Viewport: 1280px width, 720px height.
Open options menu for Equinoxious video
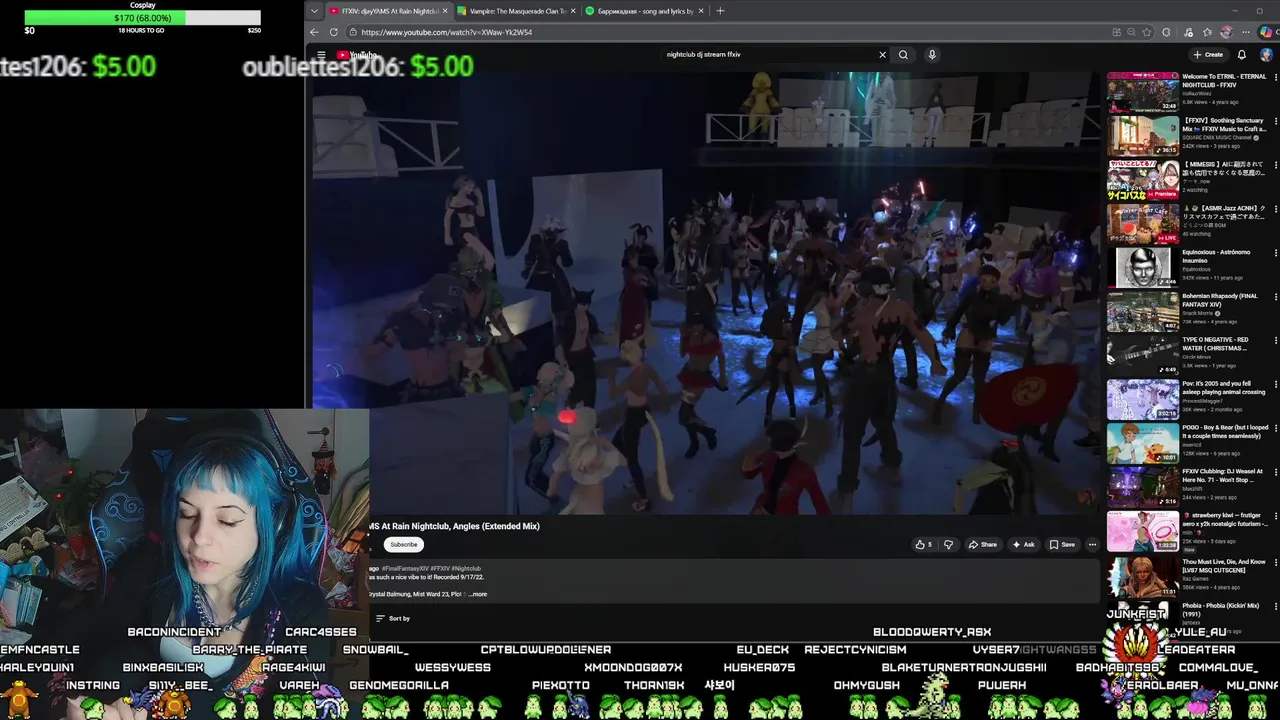tap(1275, 253)
